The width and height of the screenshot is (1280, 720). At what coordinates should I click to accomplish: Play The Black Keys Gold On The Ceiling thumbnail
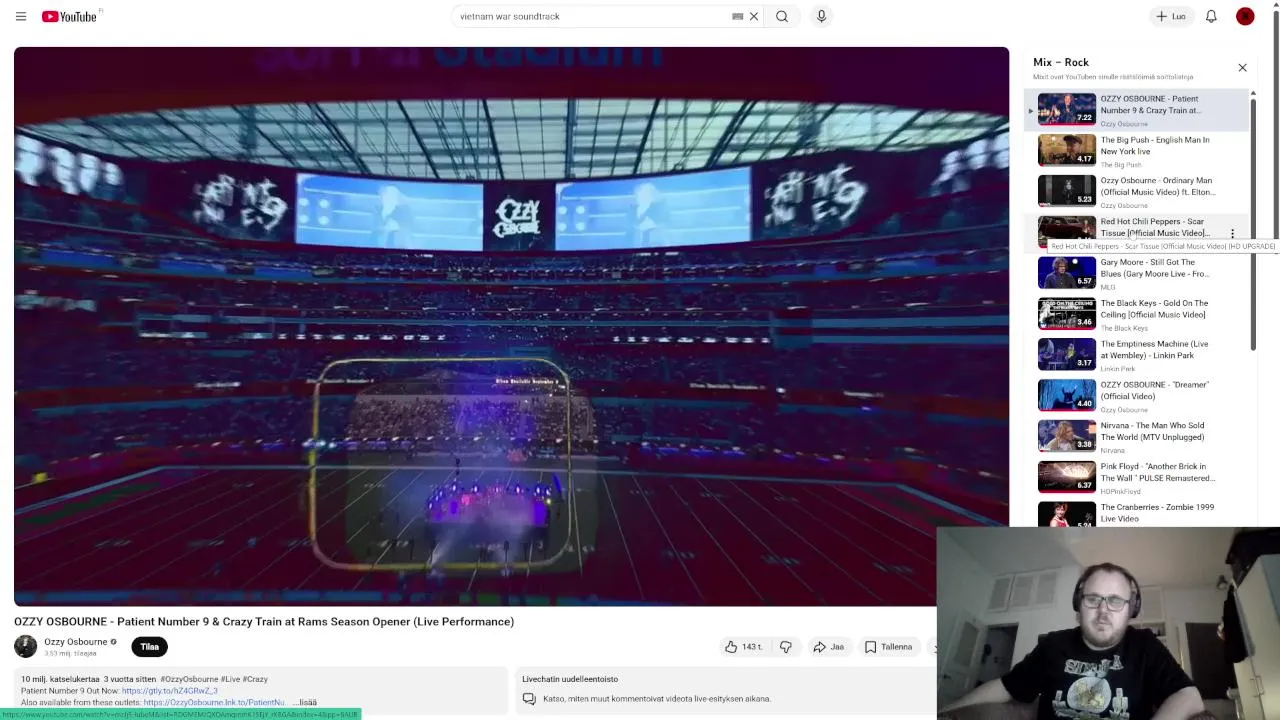1066,313
